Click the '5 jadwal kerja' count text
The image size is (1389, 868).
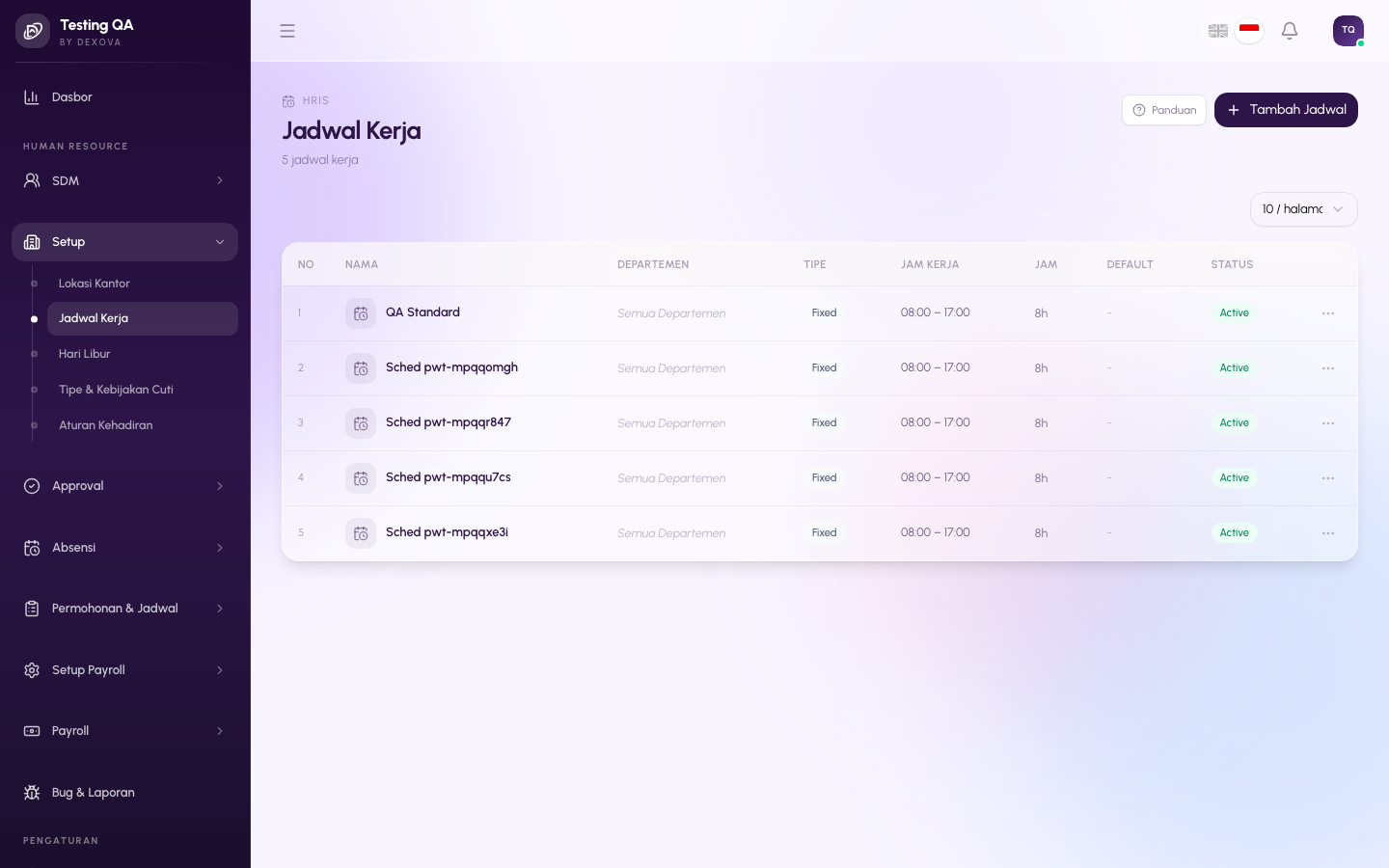click(x=320, y=160)
